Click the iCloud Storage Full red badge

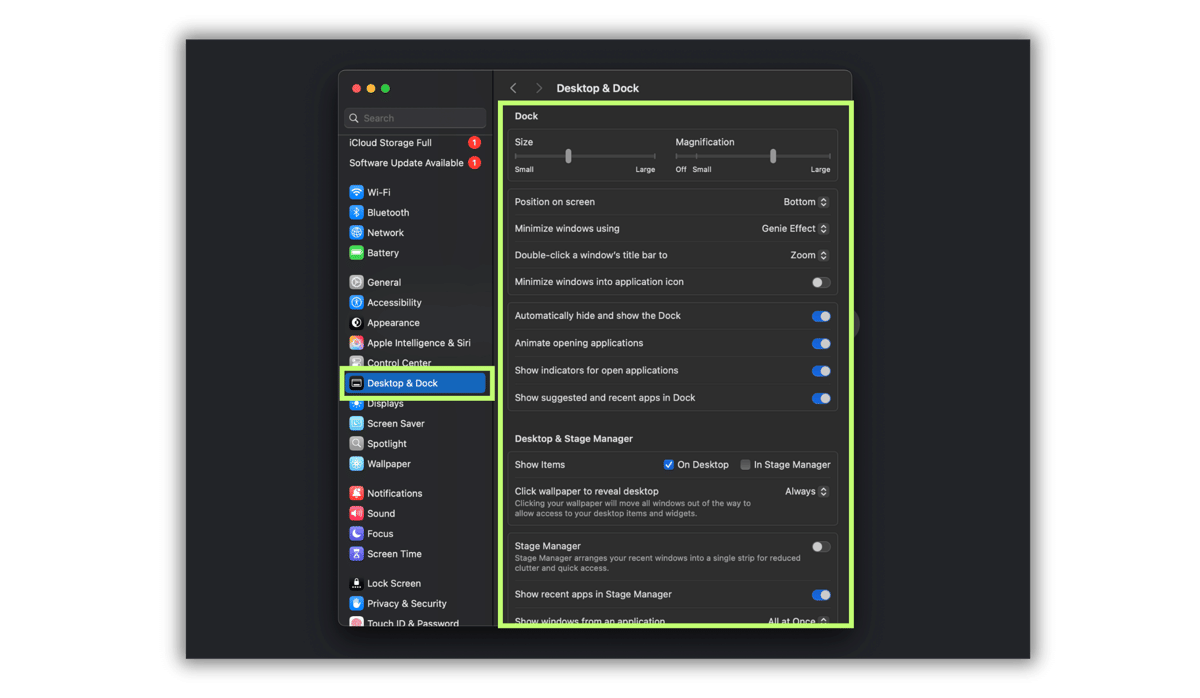pyautogui.click(x=474, y=143)
